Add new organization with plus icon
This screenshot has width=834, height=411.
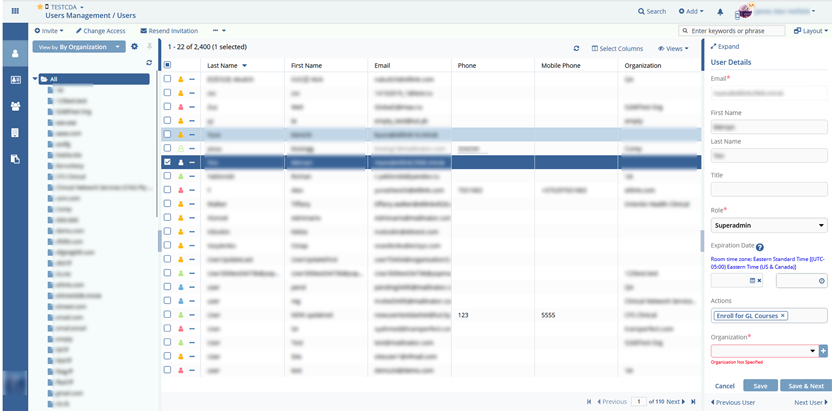823,351
